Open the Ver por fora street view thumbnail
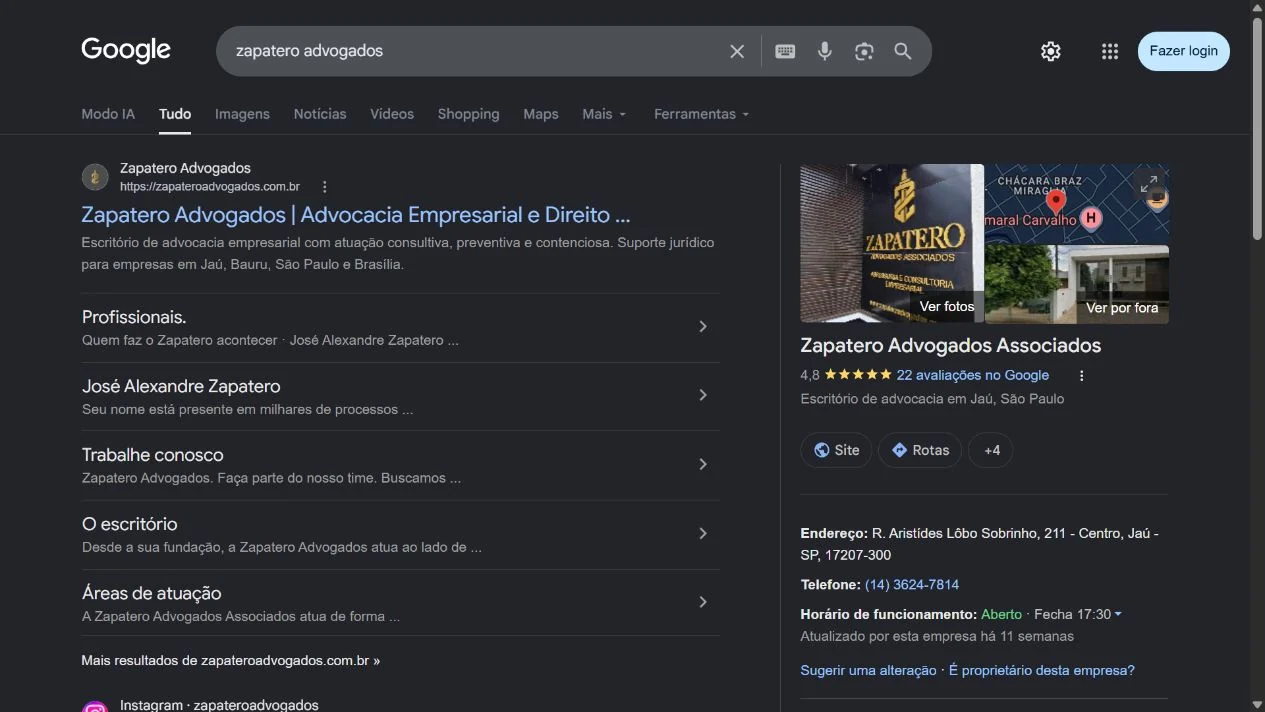 (1077, 284)
